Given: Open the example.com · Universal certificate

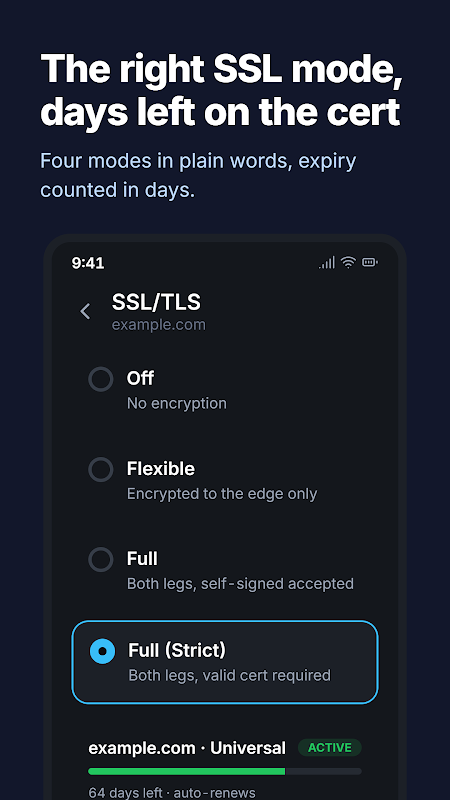Looking at the screenshot, I should point(187,748).
